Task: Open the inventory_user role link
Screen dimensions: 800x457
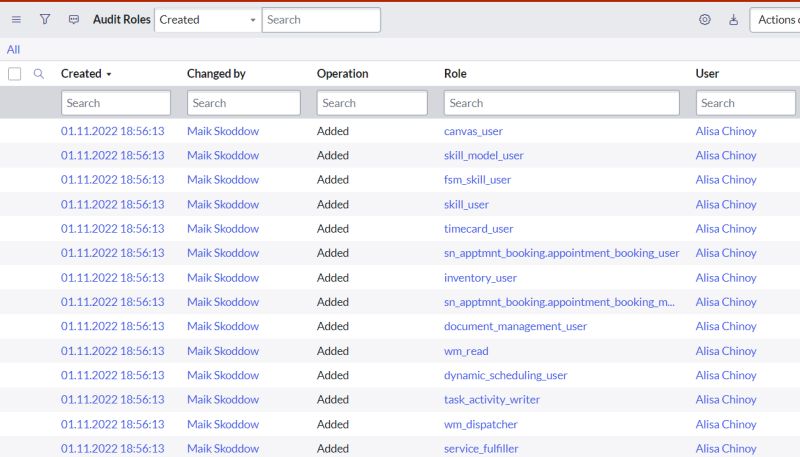Action: (x=480, y=278)
